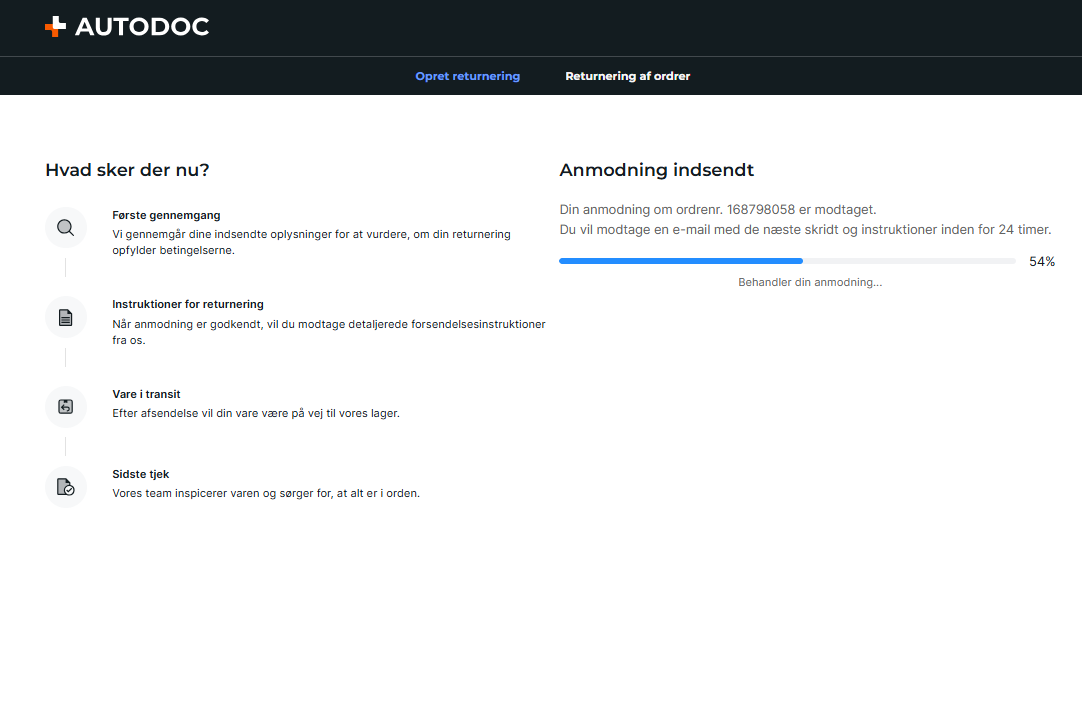This screenshot has height=712, width=1082.
Task: Switch to Returnering af ordrer tab
Action: pyautogui.click(x=627, y=76)
